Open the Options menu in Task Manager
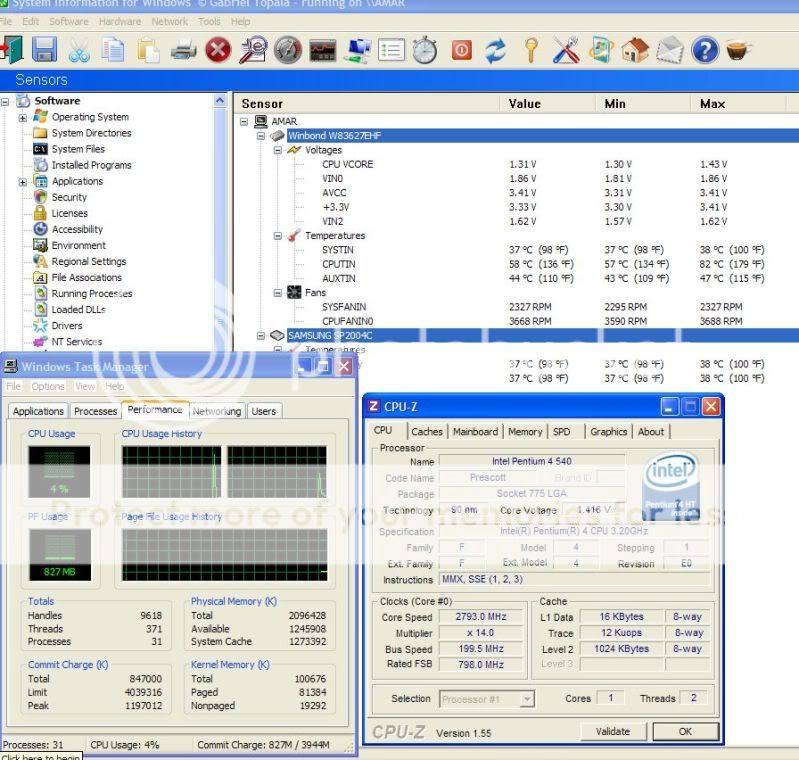The image size is (799, 760). coord(48,386)
